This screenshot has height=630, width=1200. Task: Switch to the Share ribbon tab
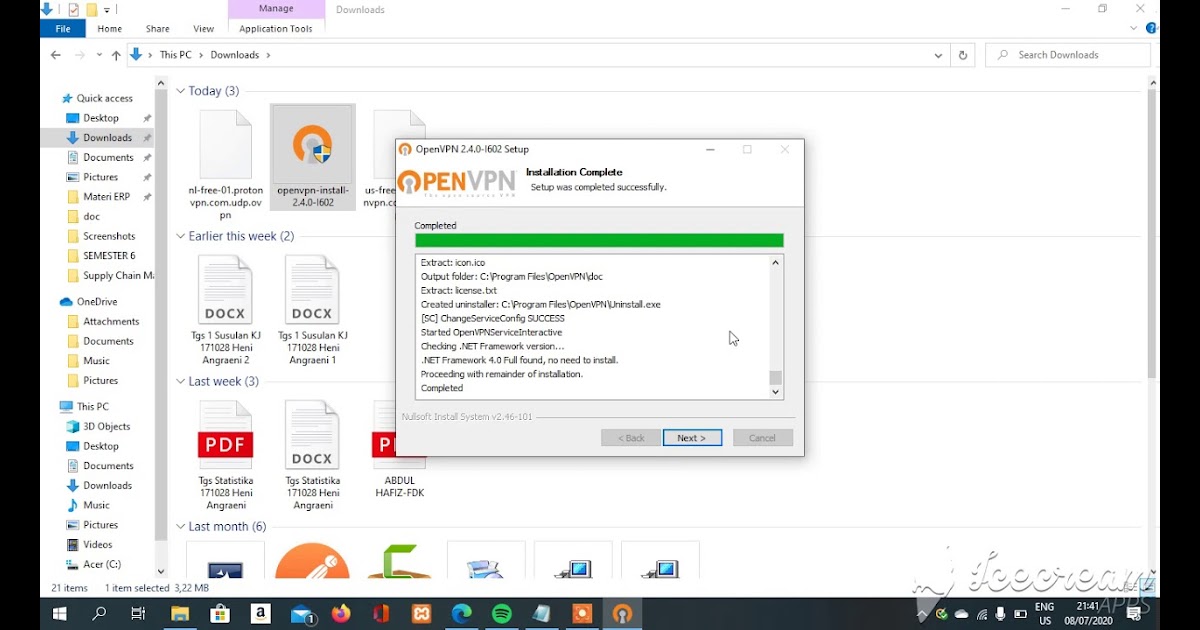click(x=157, y=29)
